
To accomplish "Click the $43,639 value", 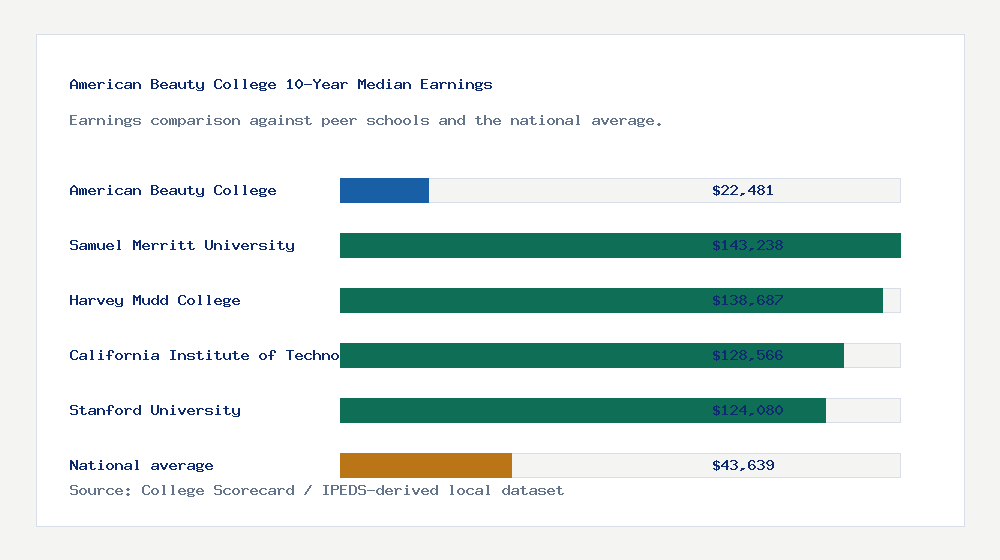I will pos(743,466).
